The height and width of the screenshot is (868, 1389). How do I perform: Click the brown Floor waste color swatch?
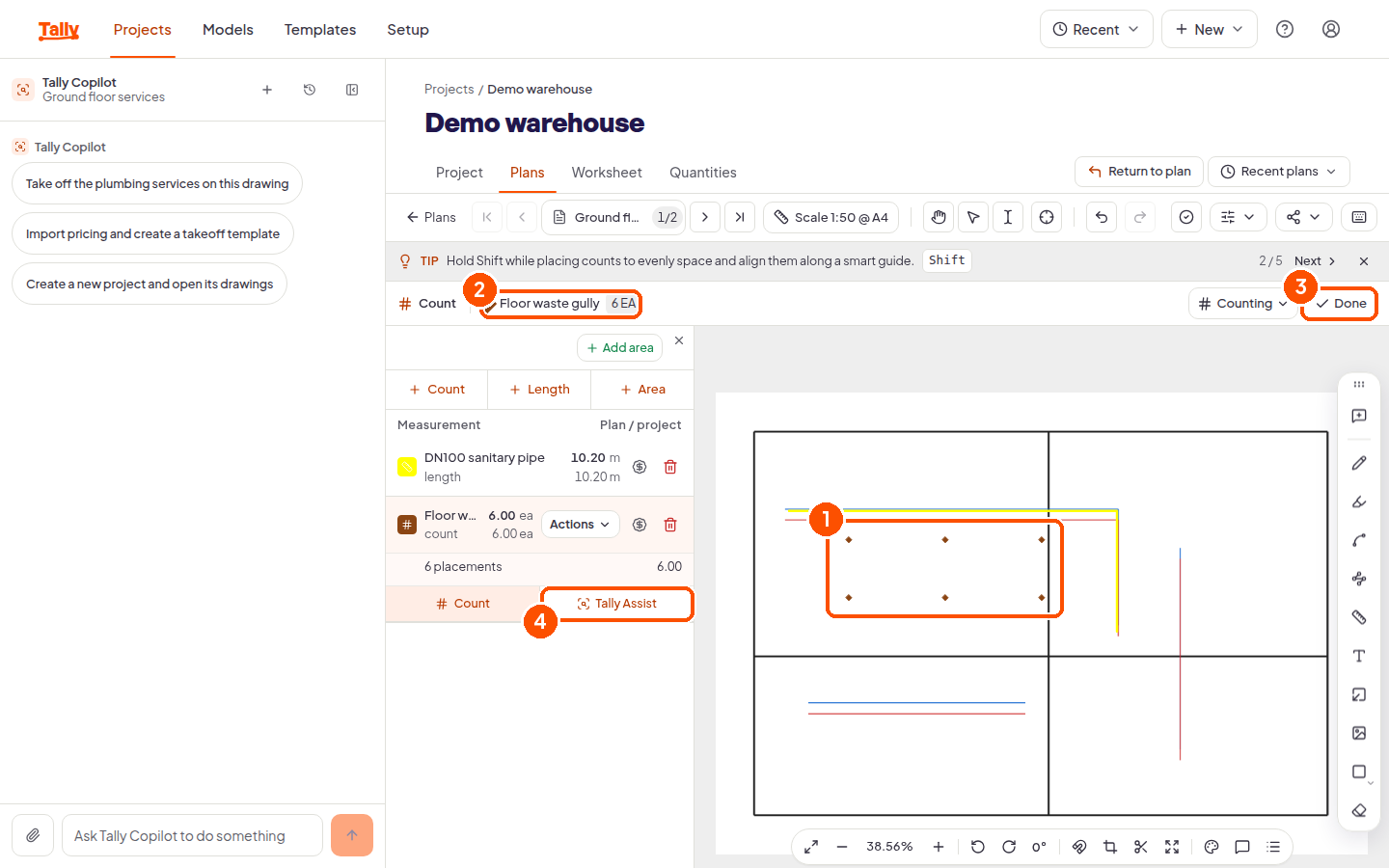(407, 525)
